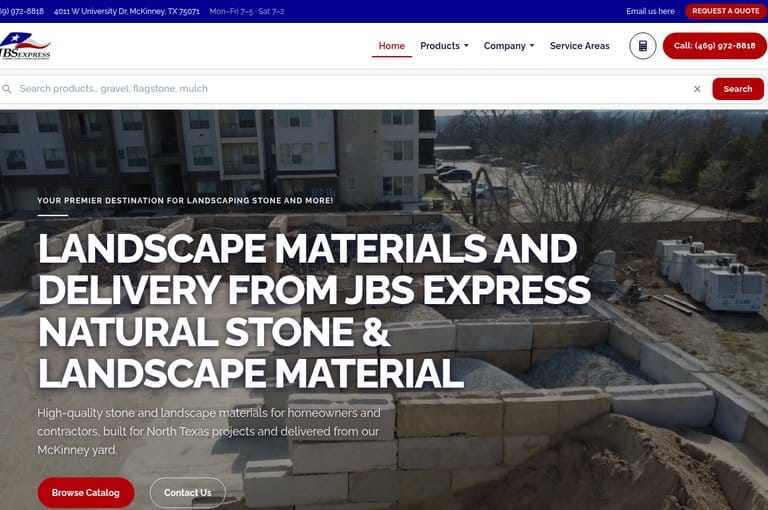The image size is (768, 510).
Task: Click the magnifier icon in search bar
Action: click(x=7, y=89)
